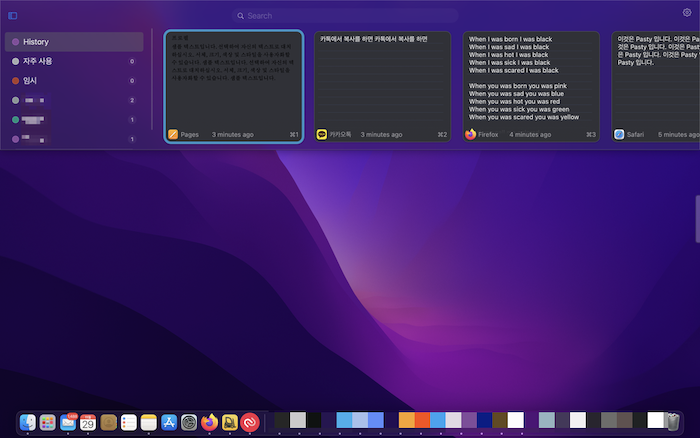Open App Store from the Dock
Image resolution: width=700 pixels, height=438 pixels.
coord(169,422)
